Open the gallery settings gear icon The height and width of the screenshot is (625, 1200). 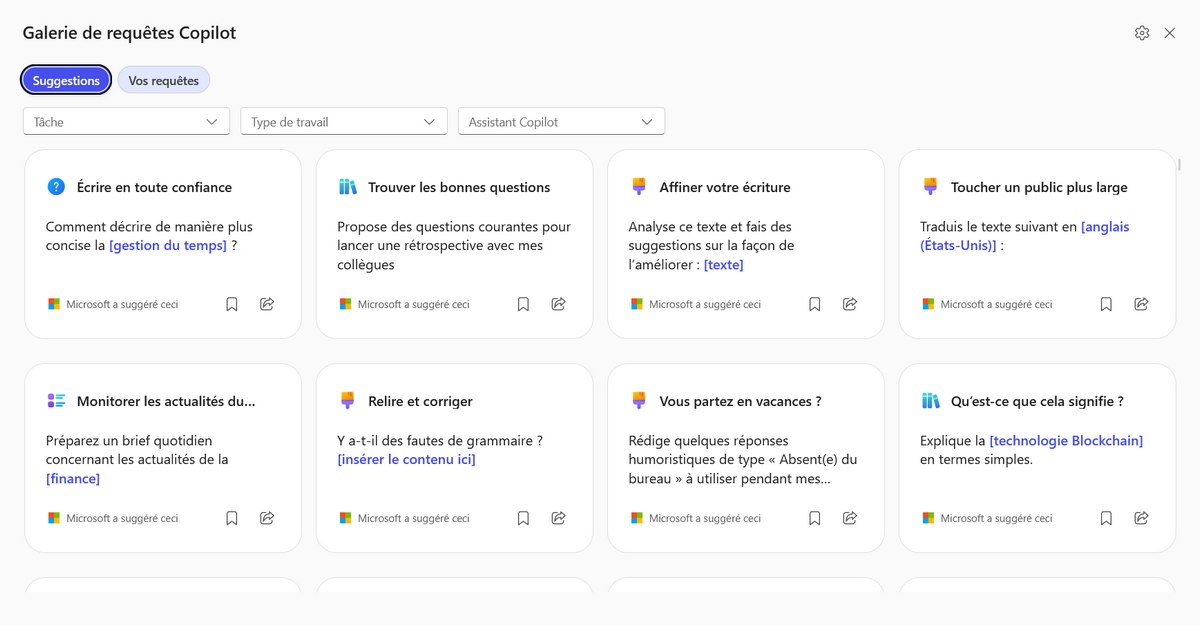[x=1142, y=33]
